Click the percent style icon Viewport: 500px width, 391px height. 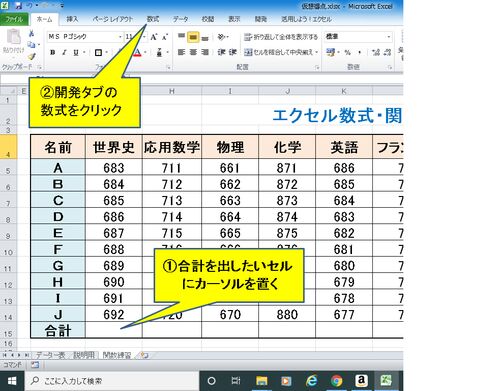[x=348, y=52]
